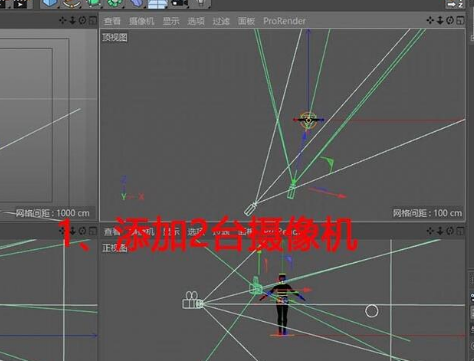Viewport: 474px width, 361px height.
Task: Toggle top view maximize viewport icon
Action: 460,20
